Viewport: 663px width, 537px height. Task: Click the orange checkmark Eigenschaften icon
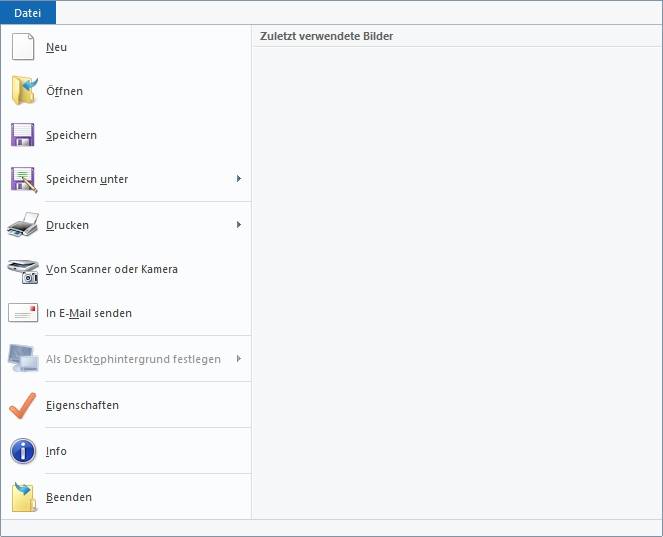[22, 405]
